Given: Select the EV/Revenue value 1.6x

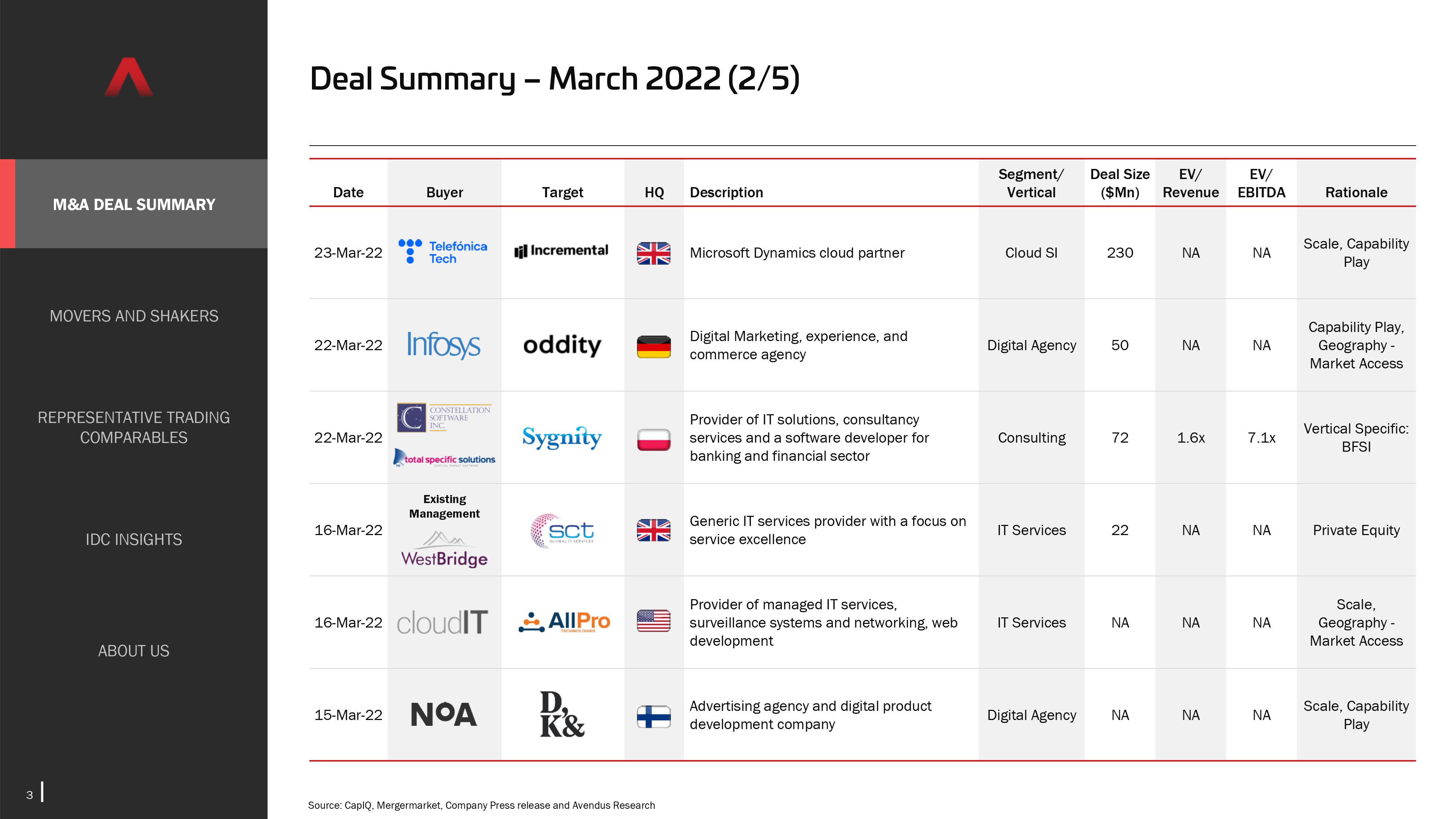Looking at the screenshot, I should tap(1190, 438).
